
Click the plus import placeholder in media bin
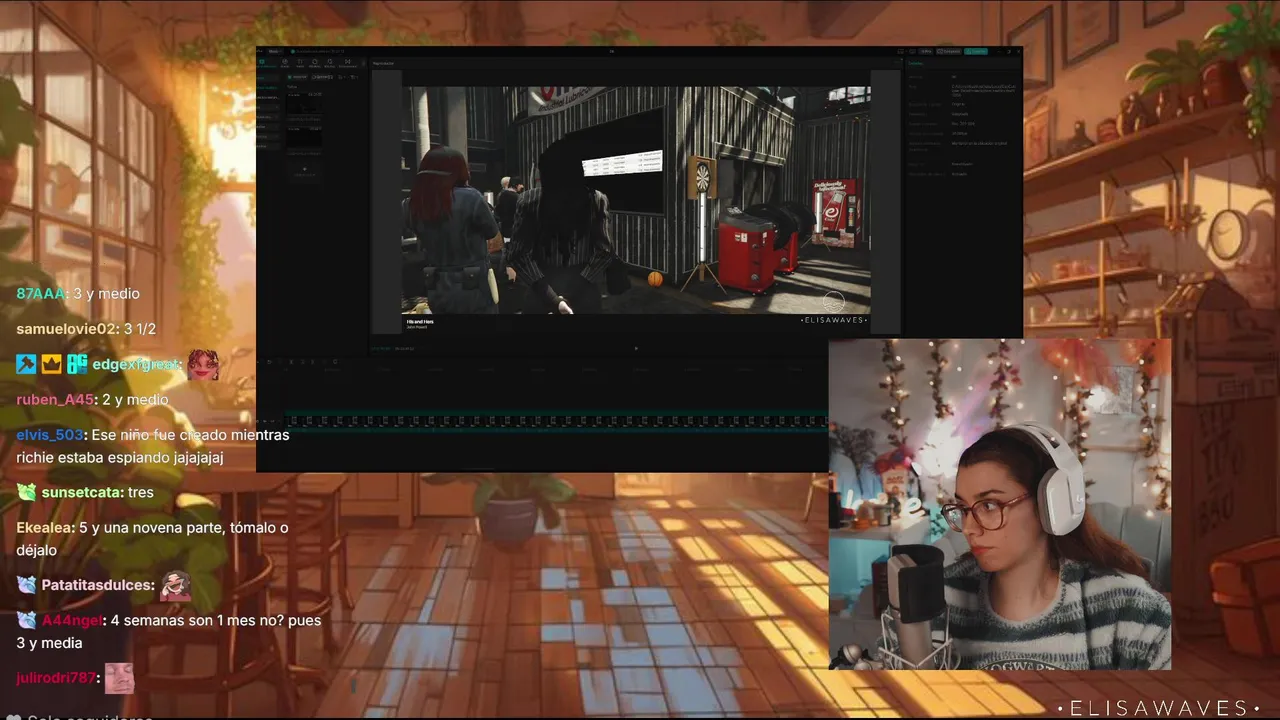click(x=305, y=170)
